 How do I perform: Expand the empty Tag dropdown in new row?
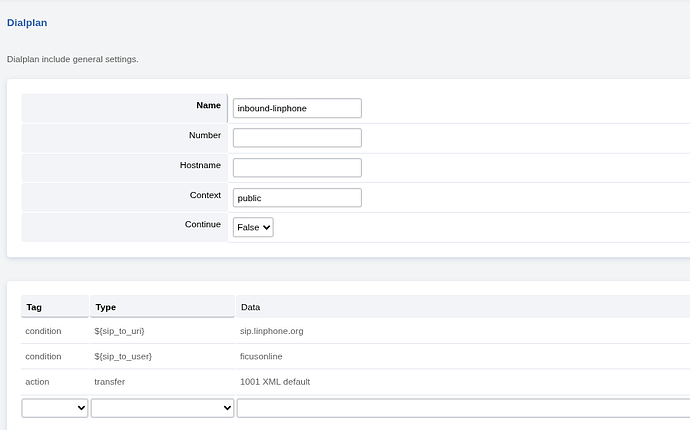point(54,408)
